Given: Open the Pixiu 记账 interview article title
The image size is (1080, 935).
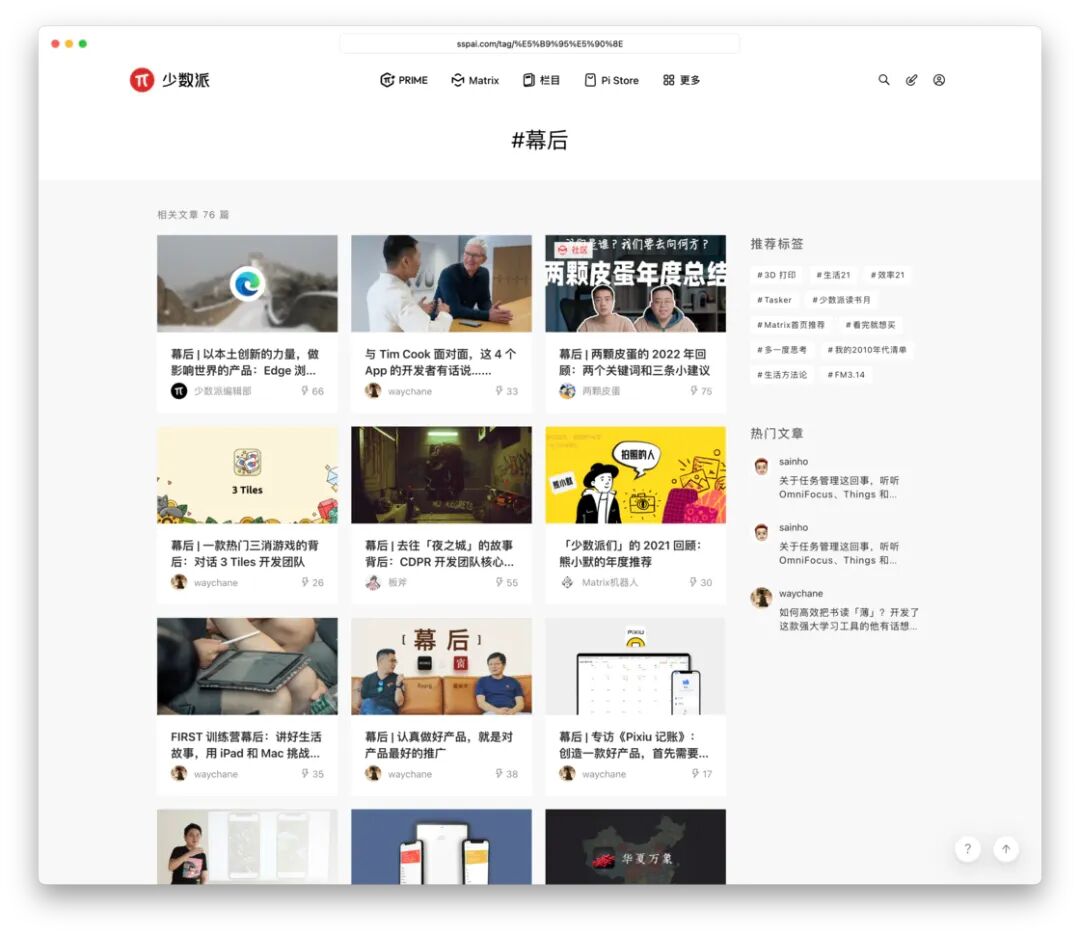Looking at the screenshot, I should tap(634, 746).
